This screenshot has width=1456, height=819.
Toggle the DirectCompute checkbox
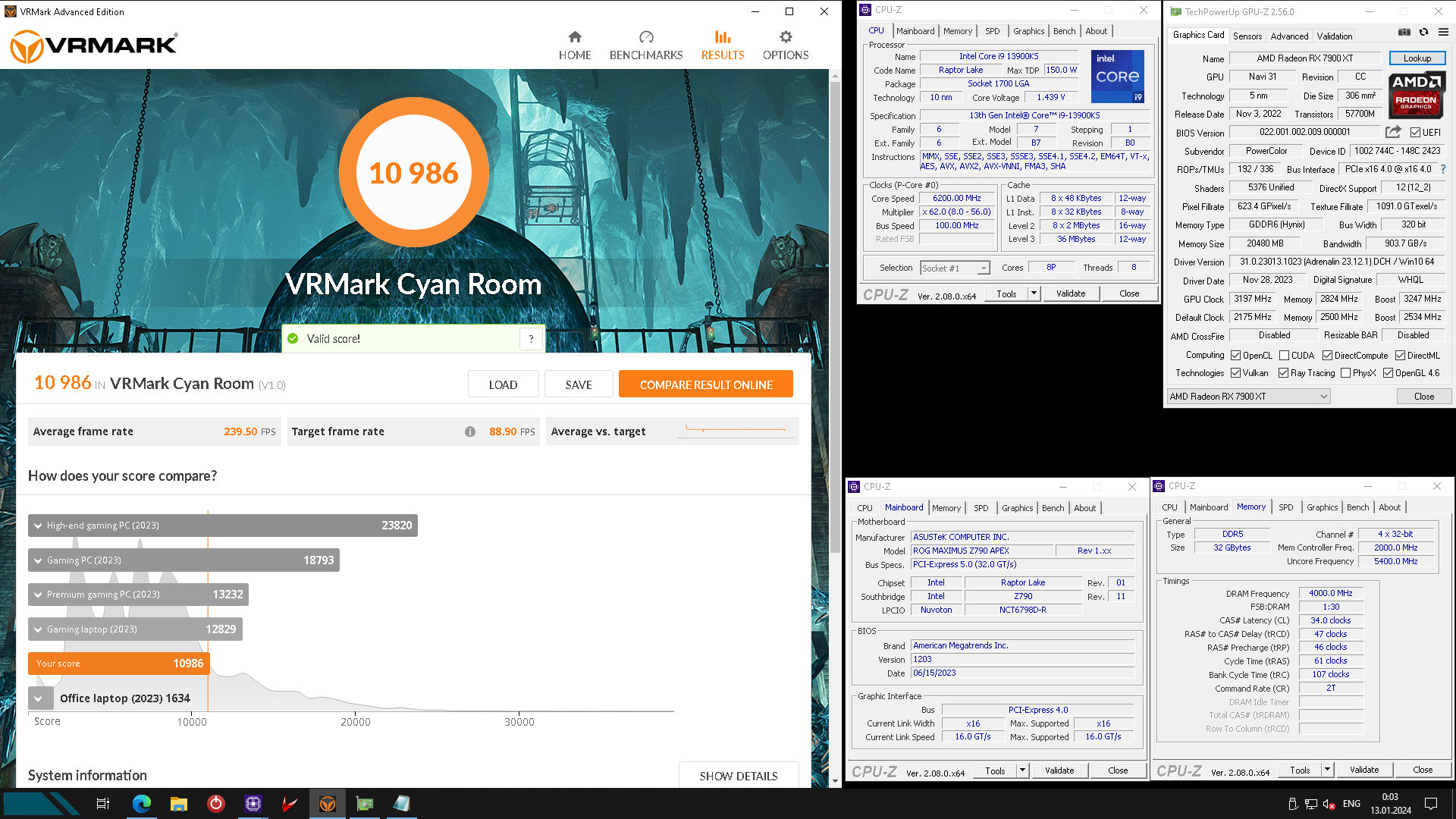point(1327,356)
